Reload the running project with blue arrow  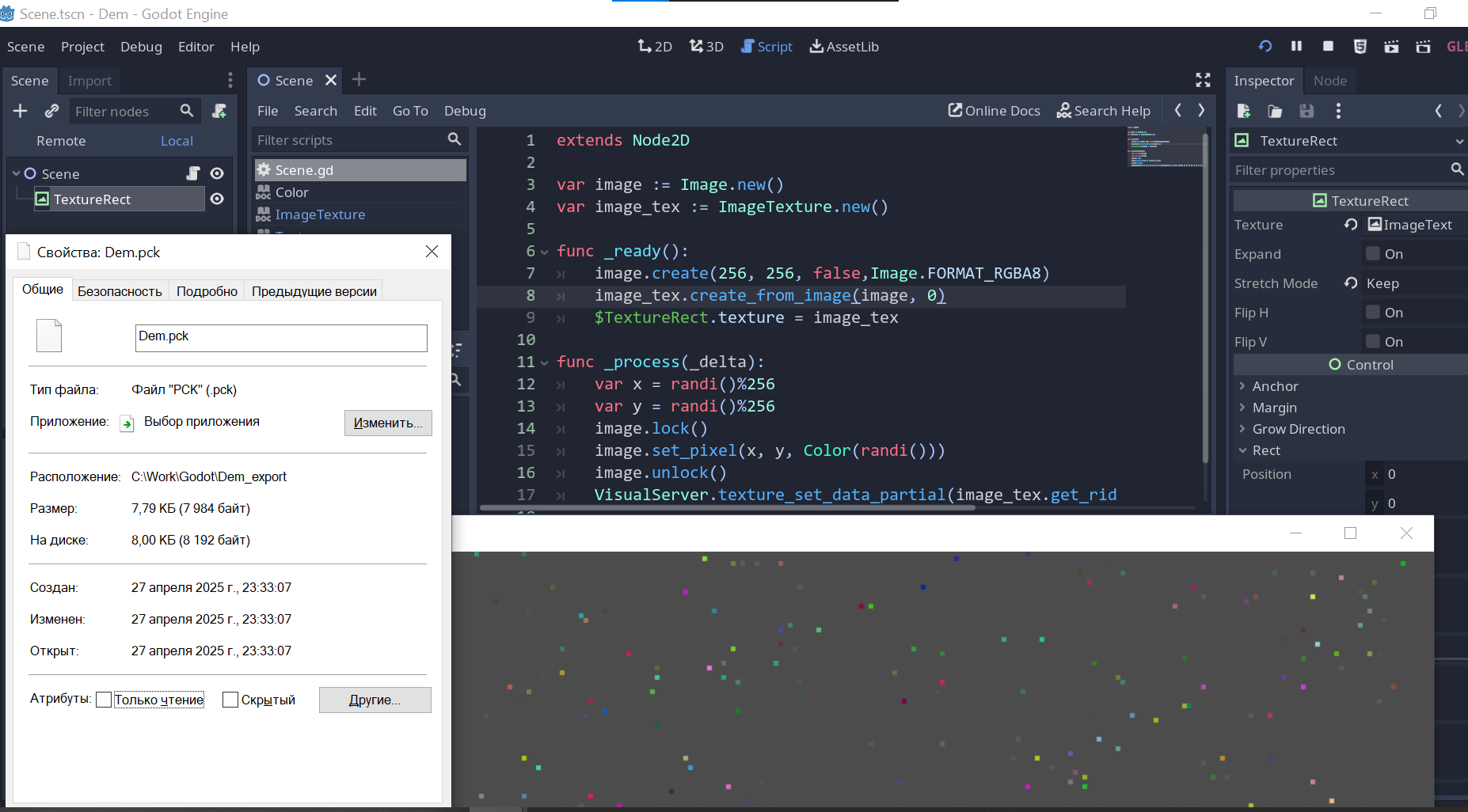(1265, 46)
